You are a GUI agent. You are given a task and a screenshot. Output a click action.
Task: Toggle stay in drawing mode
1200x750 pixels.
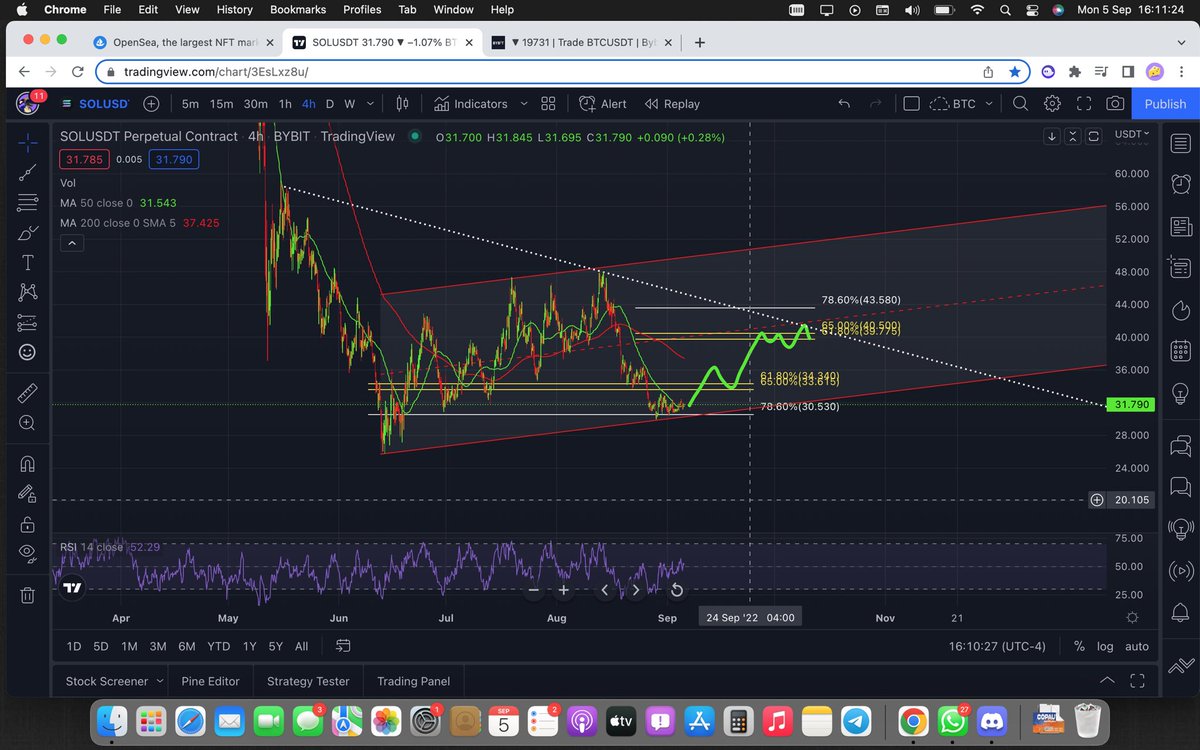[x=27, y=493]
